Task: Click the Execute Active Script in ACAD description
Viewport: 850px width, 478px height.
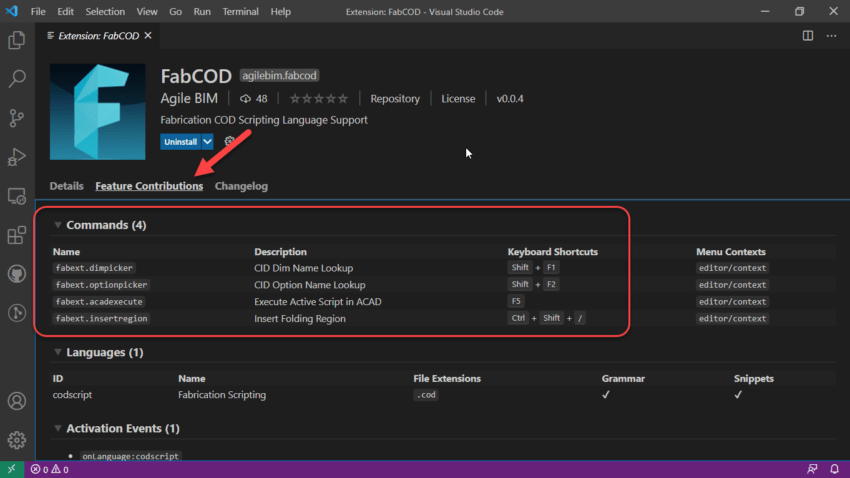Action: tap(318, 301)
